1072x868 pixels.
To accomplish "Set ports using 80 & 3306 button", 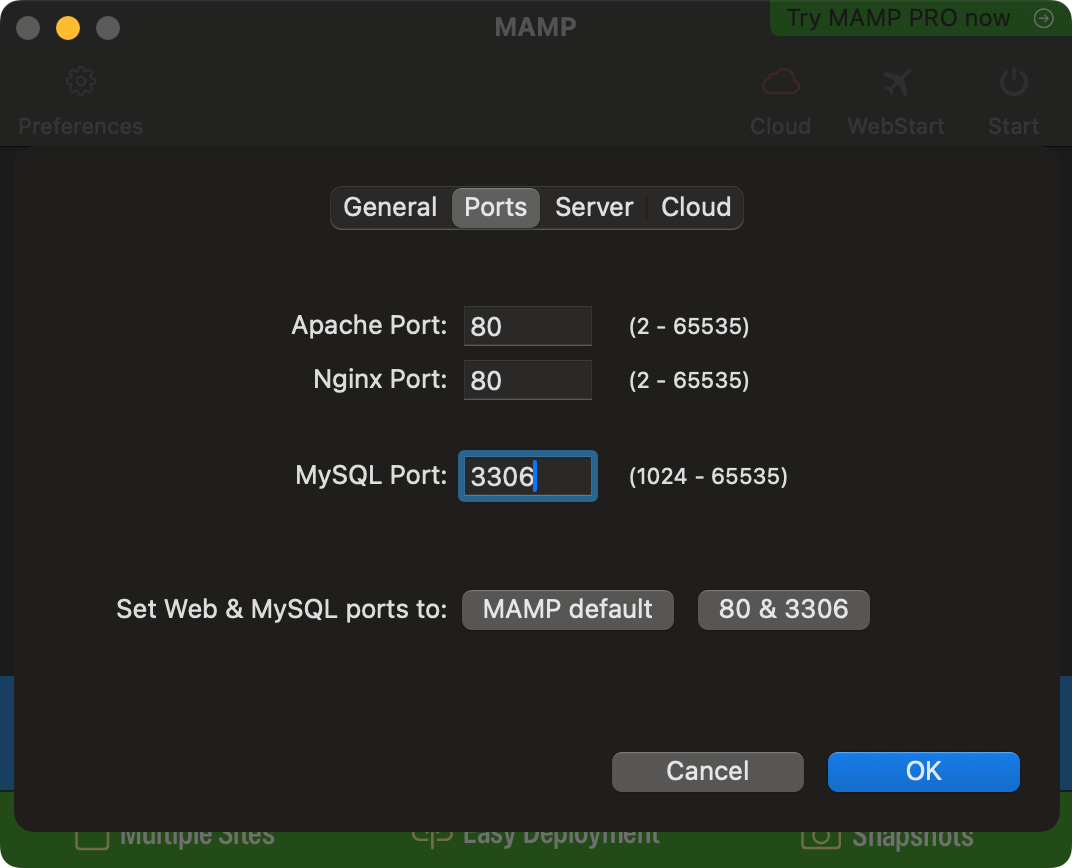I will (x=783, y=610).
